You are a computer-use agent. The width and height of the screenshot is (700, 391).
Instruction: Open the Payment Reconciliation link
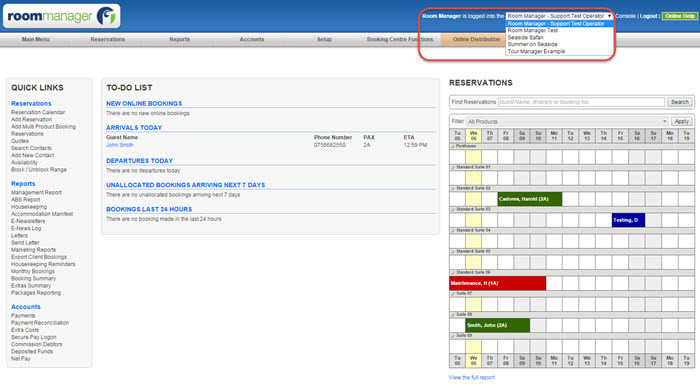pos(40,323)
